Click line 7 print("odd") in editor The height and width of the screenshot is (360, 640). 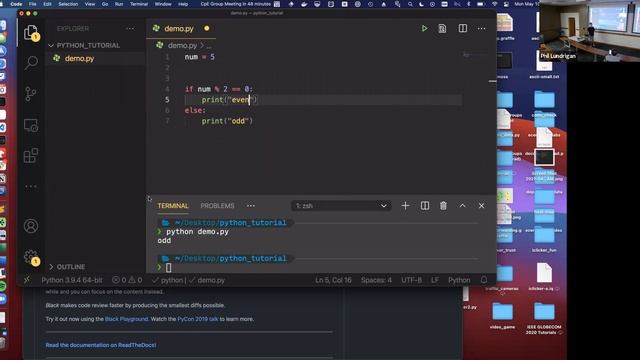(227, 121)
